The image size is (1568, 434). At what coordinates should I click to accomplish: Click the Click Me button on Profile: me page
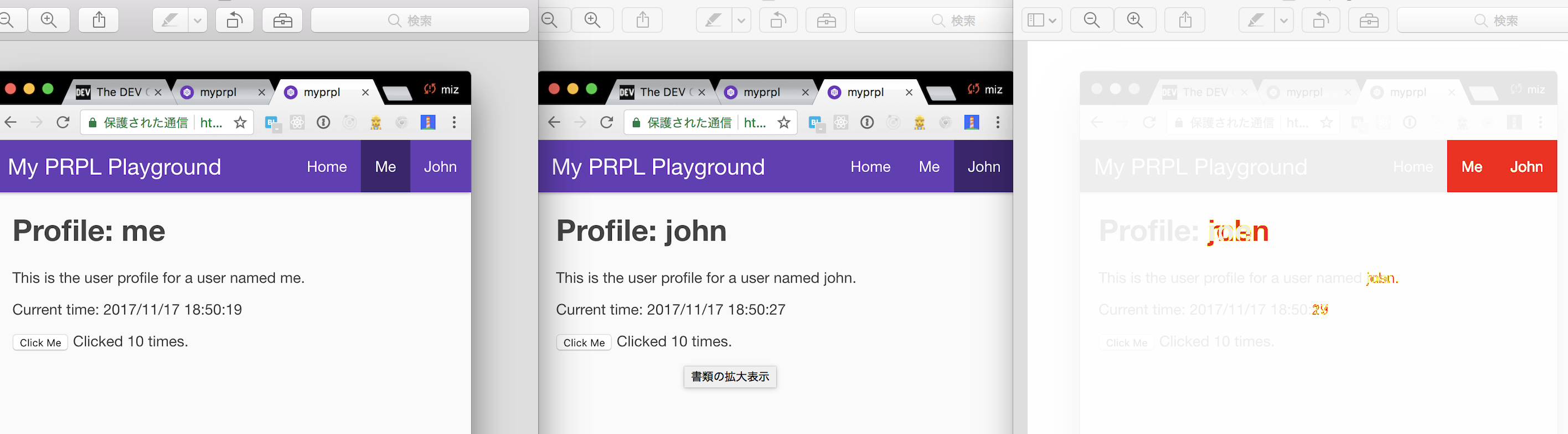40,342
